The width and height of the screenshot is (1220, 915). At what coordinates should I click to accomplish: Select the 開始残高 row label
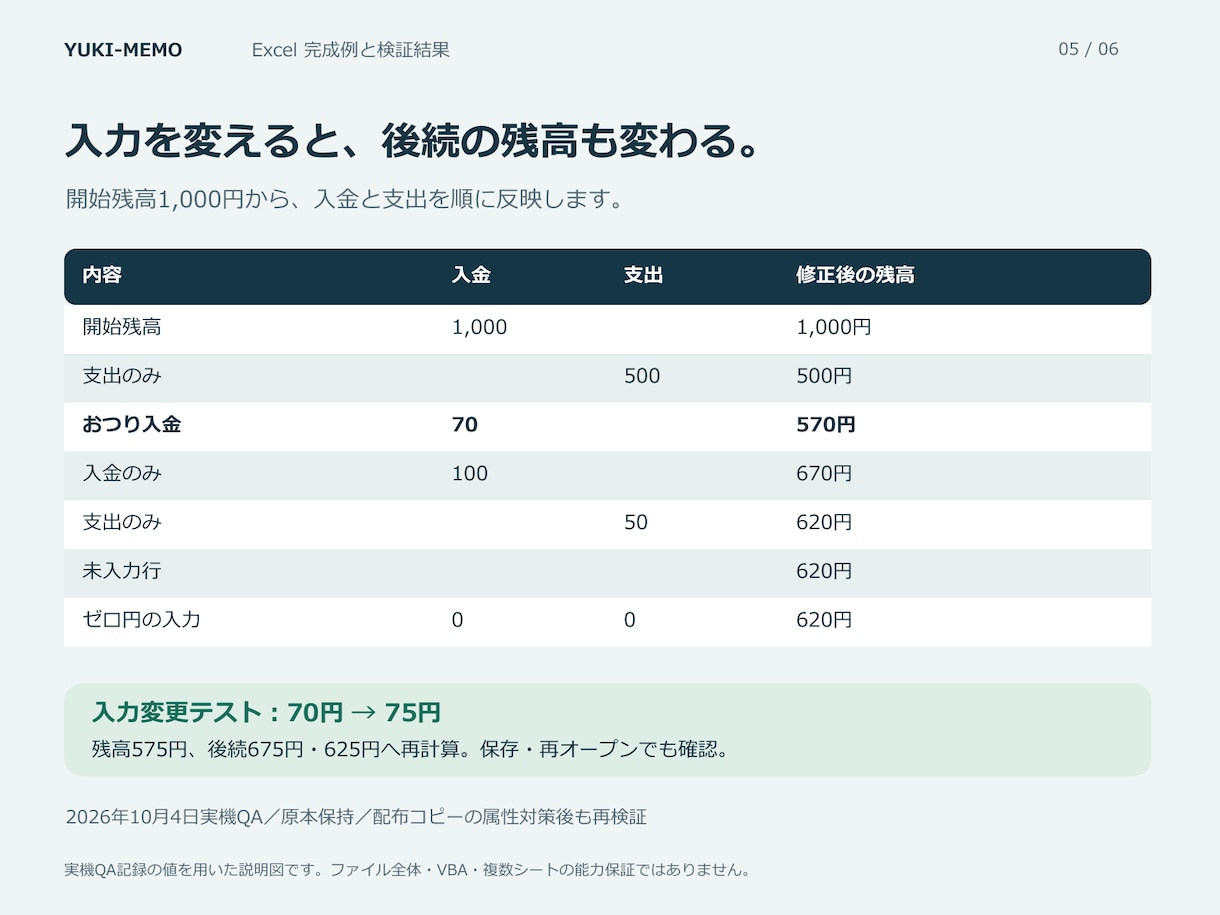(x=122, y=327)
